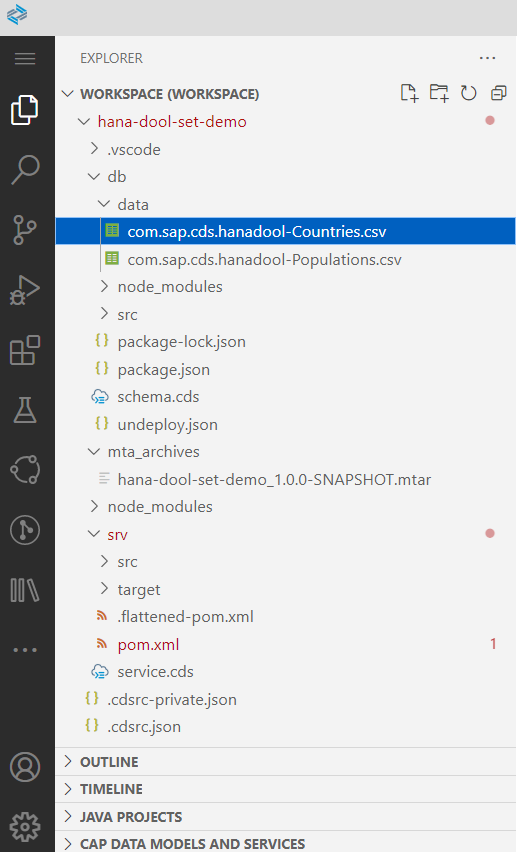Collapse all folders in Explorer
The height and width of the screenshot is (852, 517).
(499, 93)
